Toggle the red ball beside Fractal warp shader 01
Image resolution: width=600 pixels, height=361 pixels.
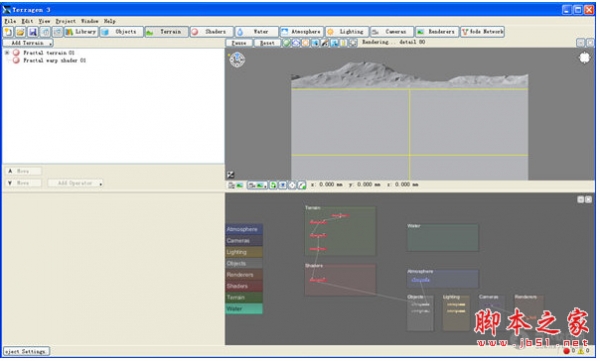[16, 60]
